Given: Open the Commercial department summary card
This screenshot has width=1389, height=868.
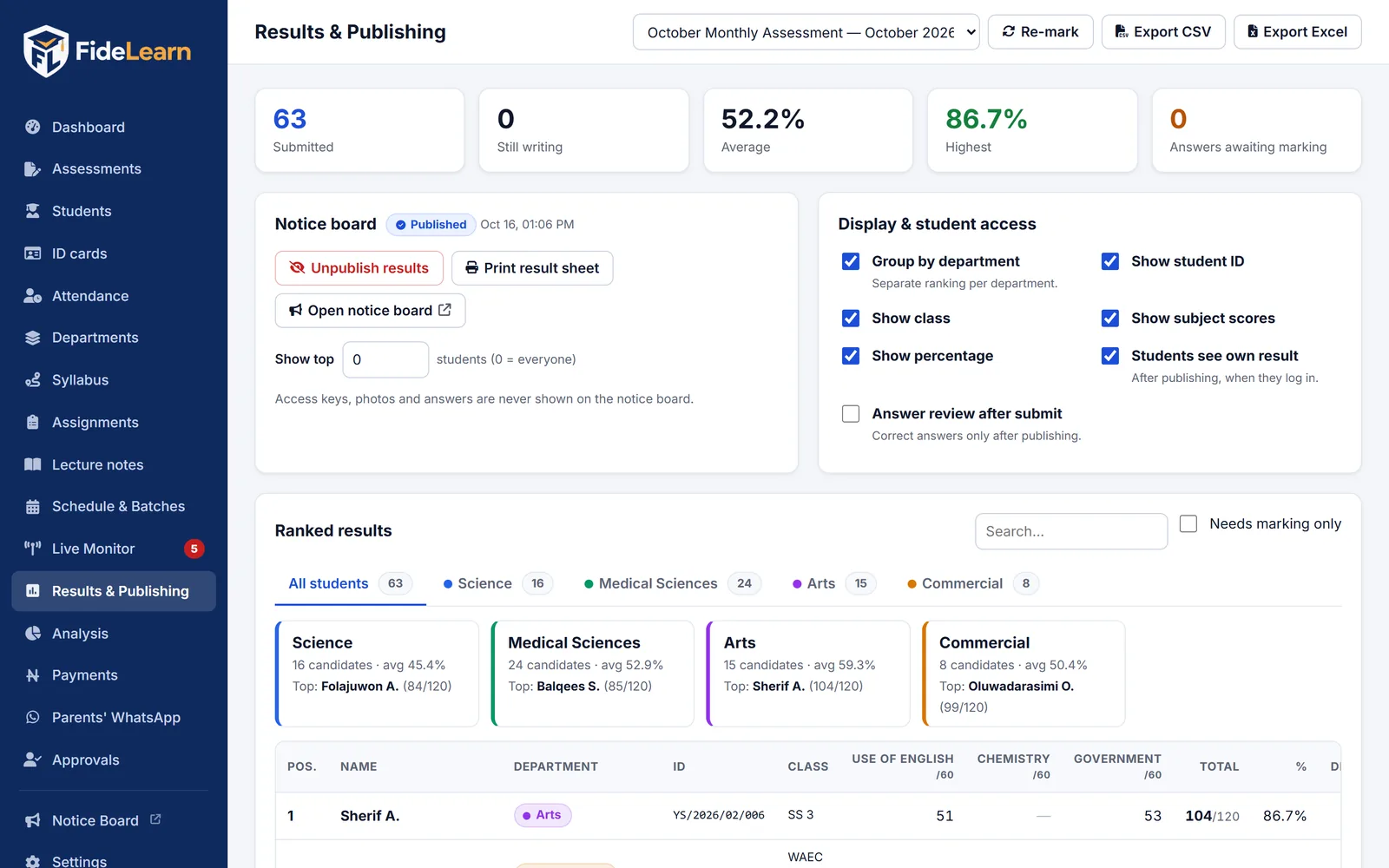Looking at the screenshot, I should tap(1024, 674).
